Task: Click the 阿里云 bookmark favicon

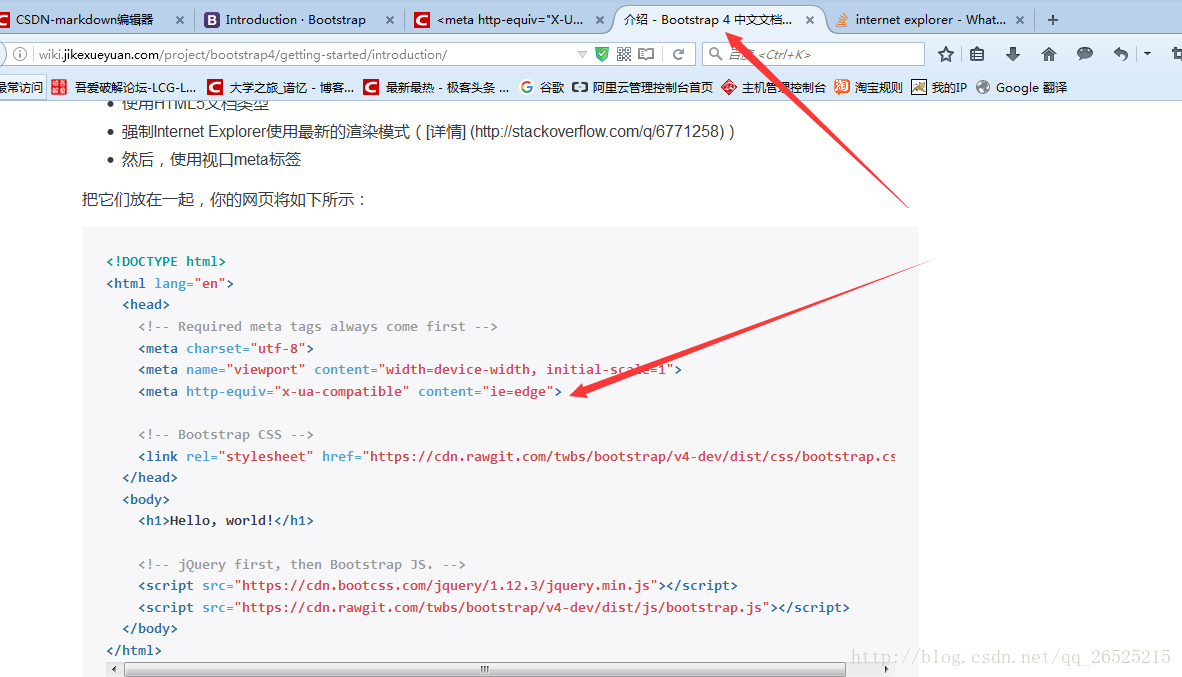Action: 580,87
